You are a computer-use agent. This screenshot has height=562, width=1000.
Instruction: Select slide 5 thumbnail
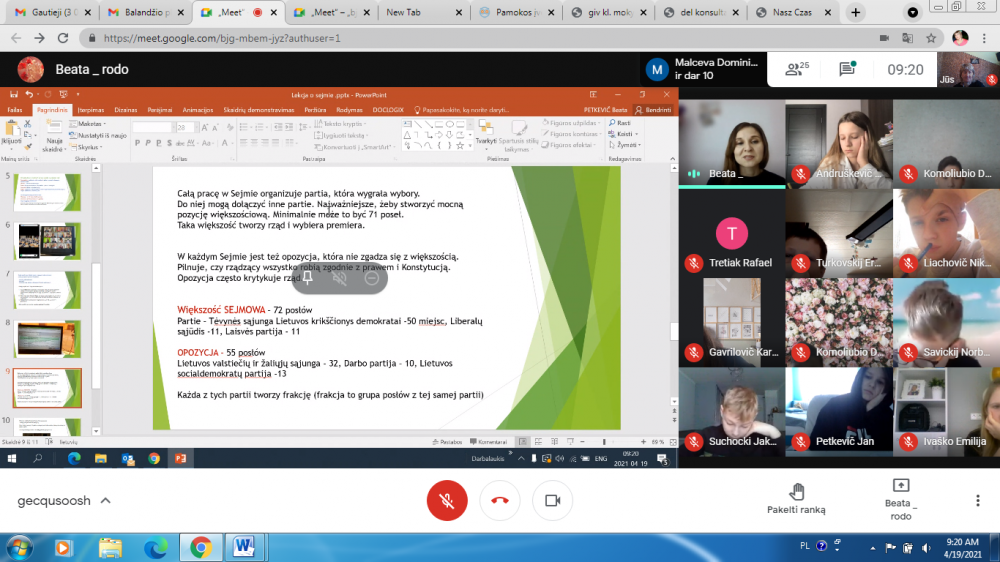point(47,191)
